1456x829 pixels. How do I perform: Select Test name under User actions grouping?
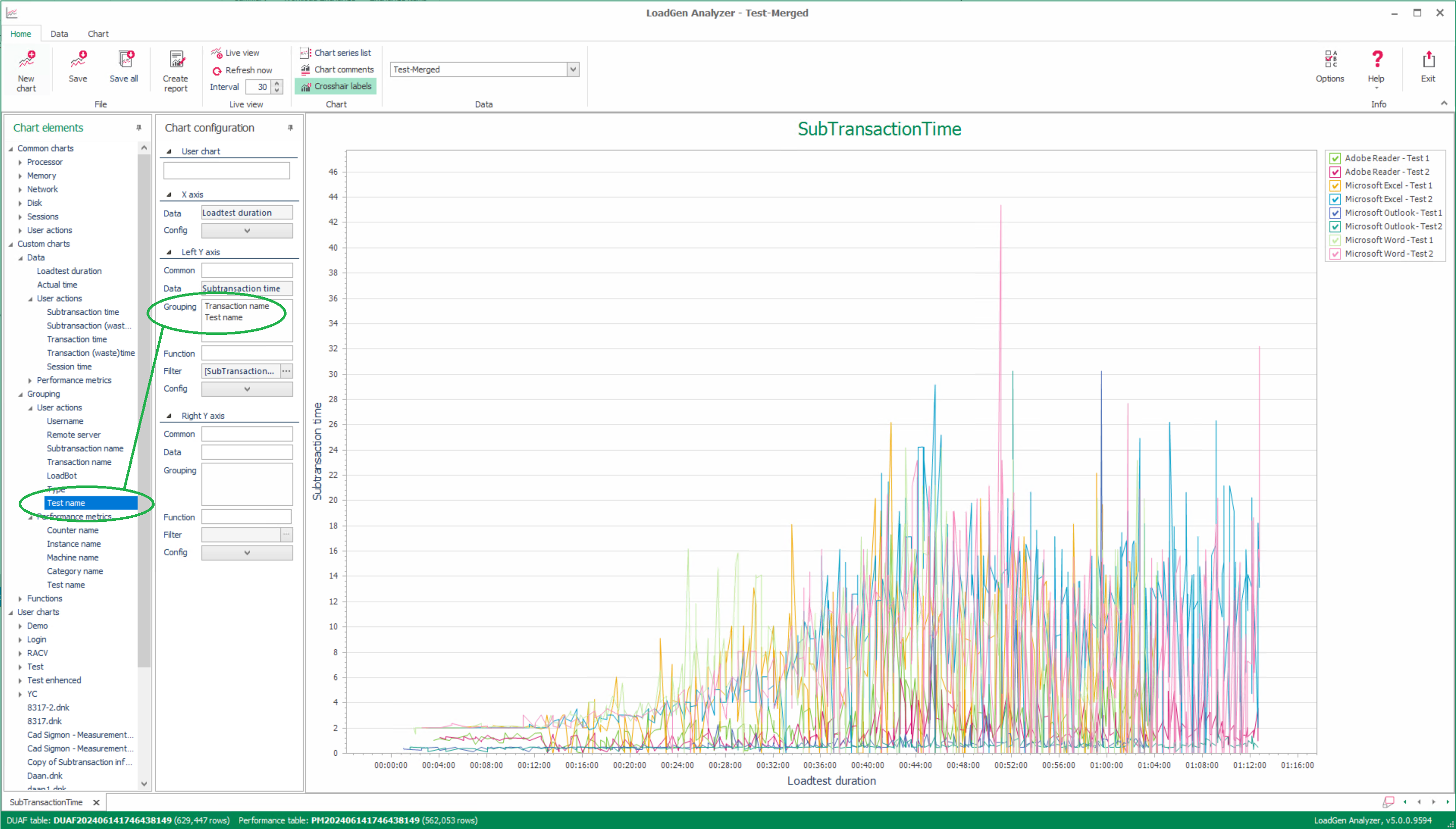coord(90,503)
